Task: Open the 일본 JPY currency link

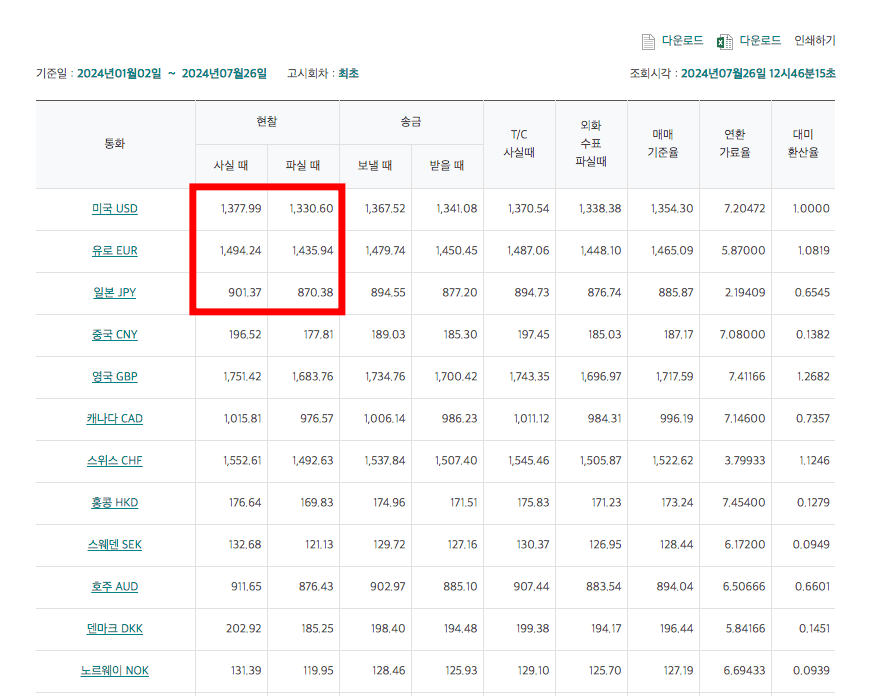Action: pos(115,293)
